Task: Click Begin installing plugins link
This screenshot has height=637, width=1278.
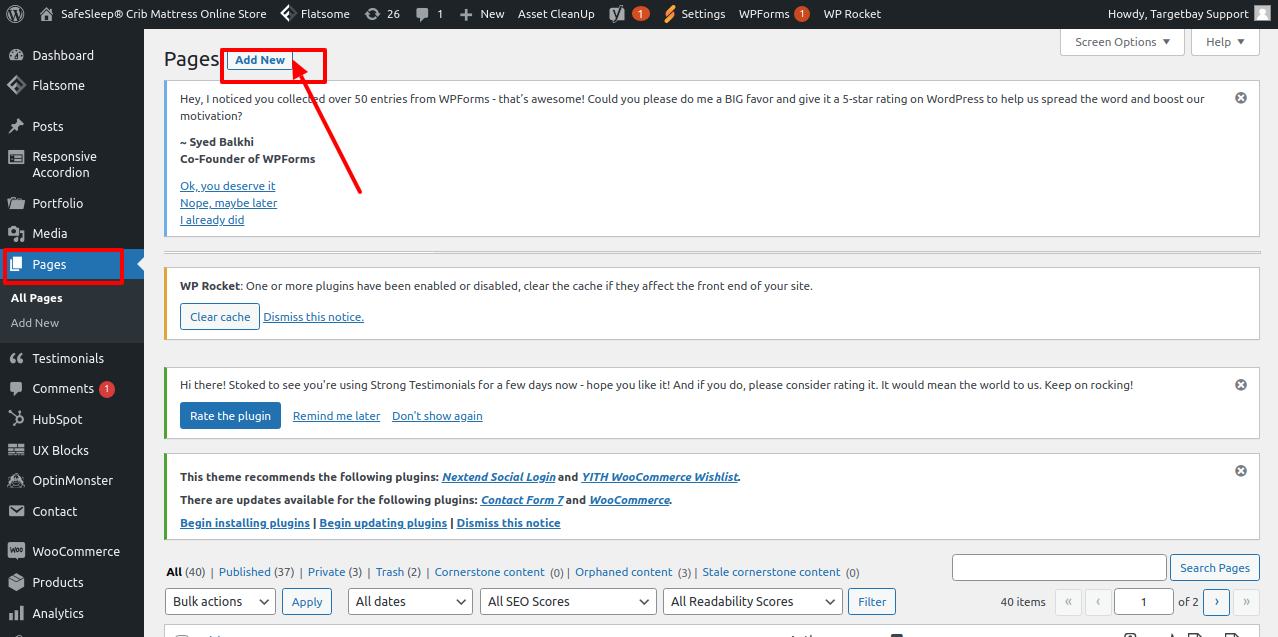Action: pos(245,523)
